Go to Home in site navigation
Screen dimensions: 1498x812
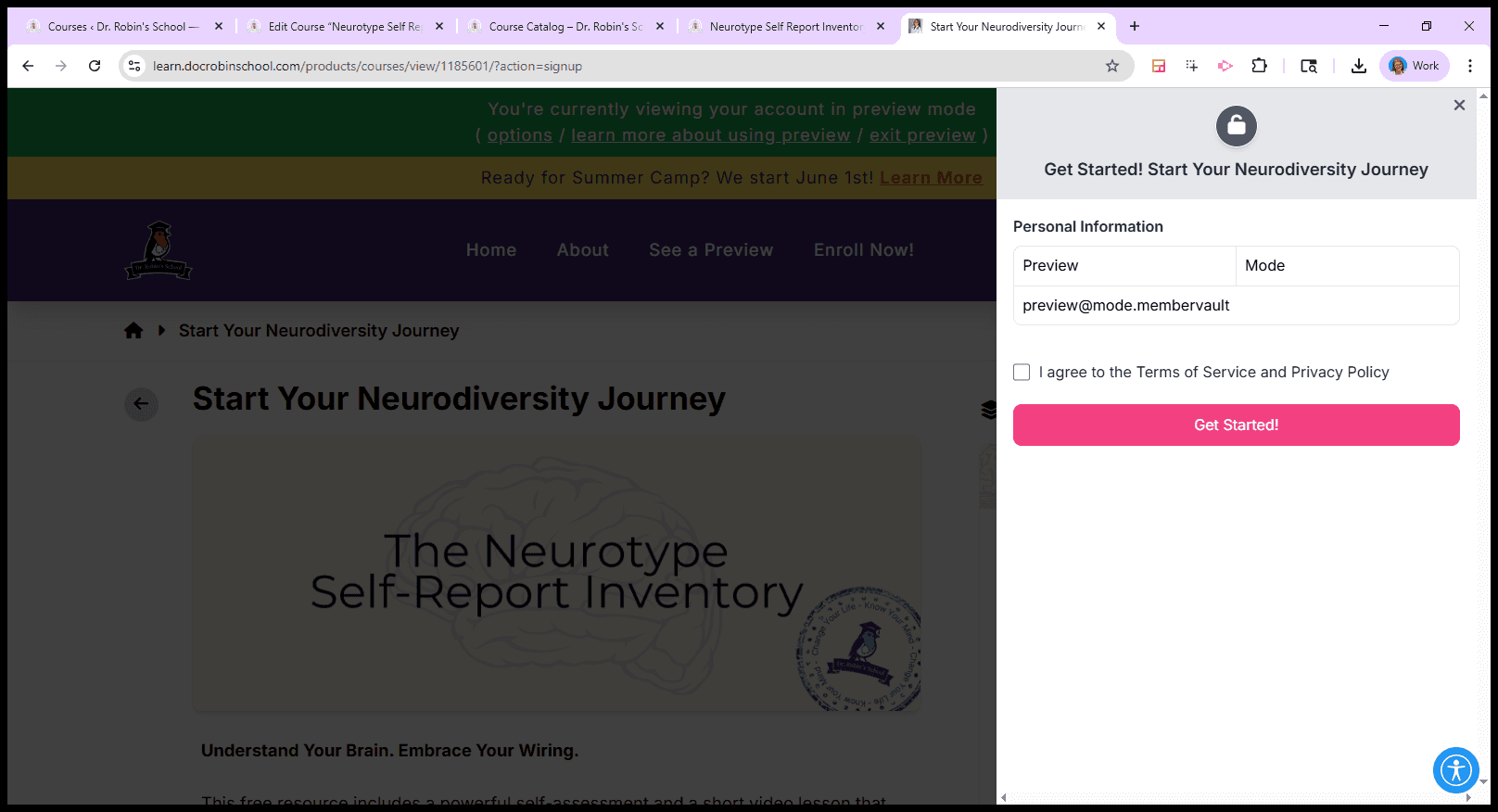(x=491, y=250)
